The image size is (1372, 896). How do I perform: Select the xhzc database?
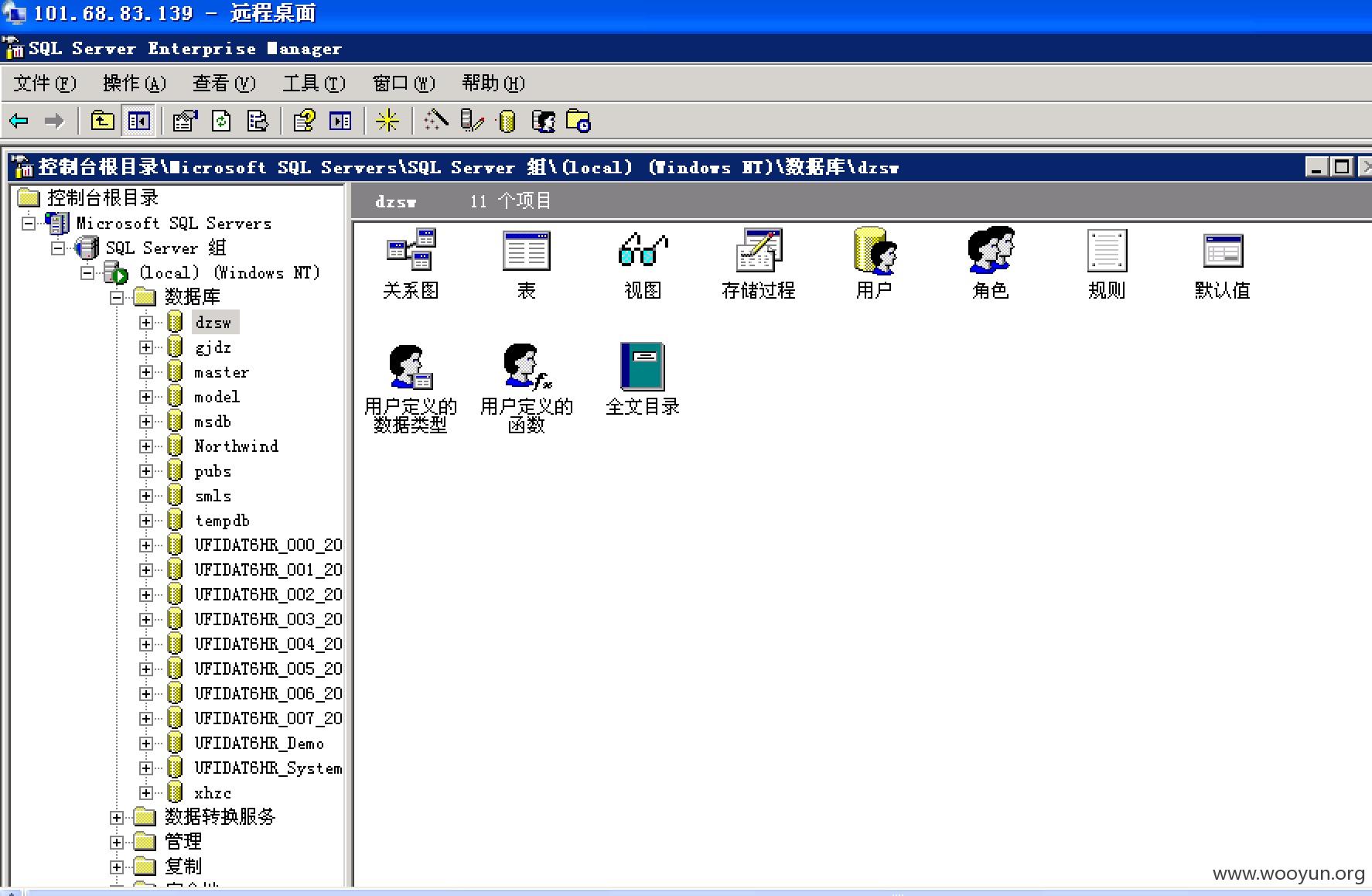(213, 793)
